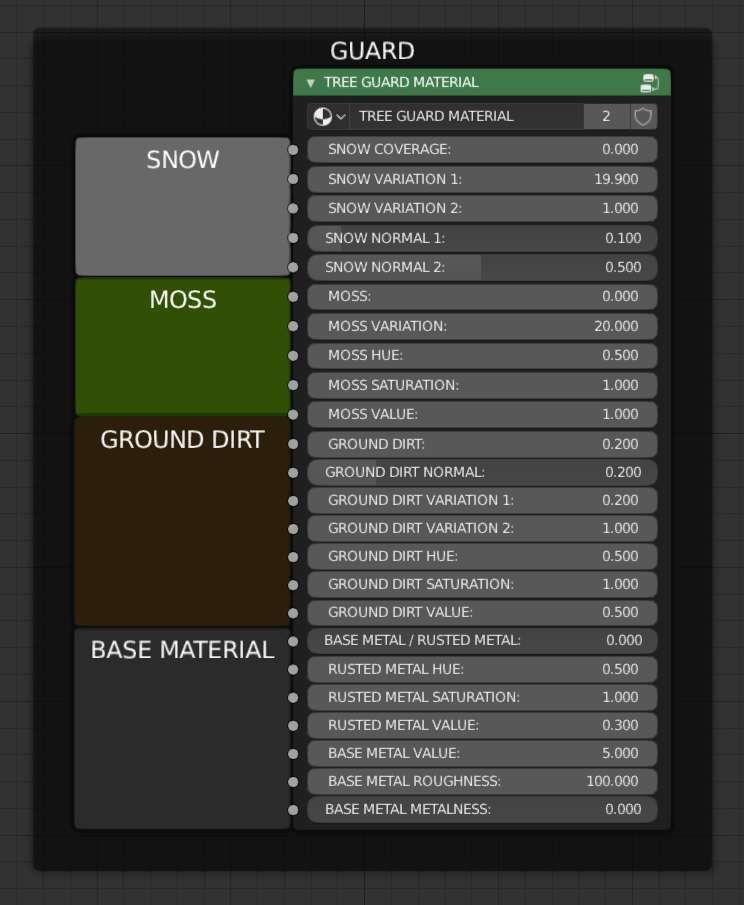Screen dimensions: 744x905
Task: Collapse the TREE GUARD MATERIAL node triangle
Action: (x=311, y=83)
